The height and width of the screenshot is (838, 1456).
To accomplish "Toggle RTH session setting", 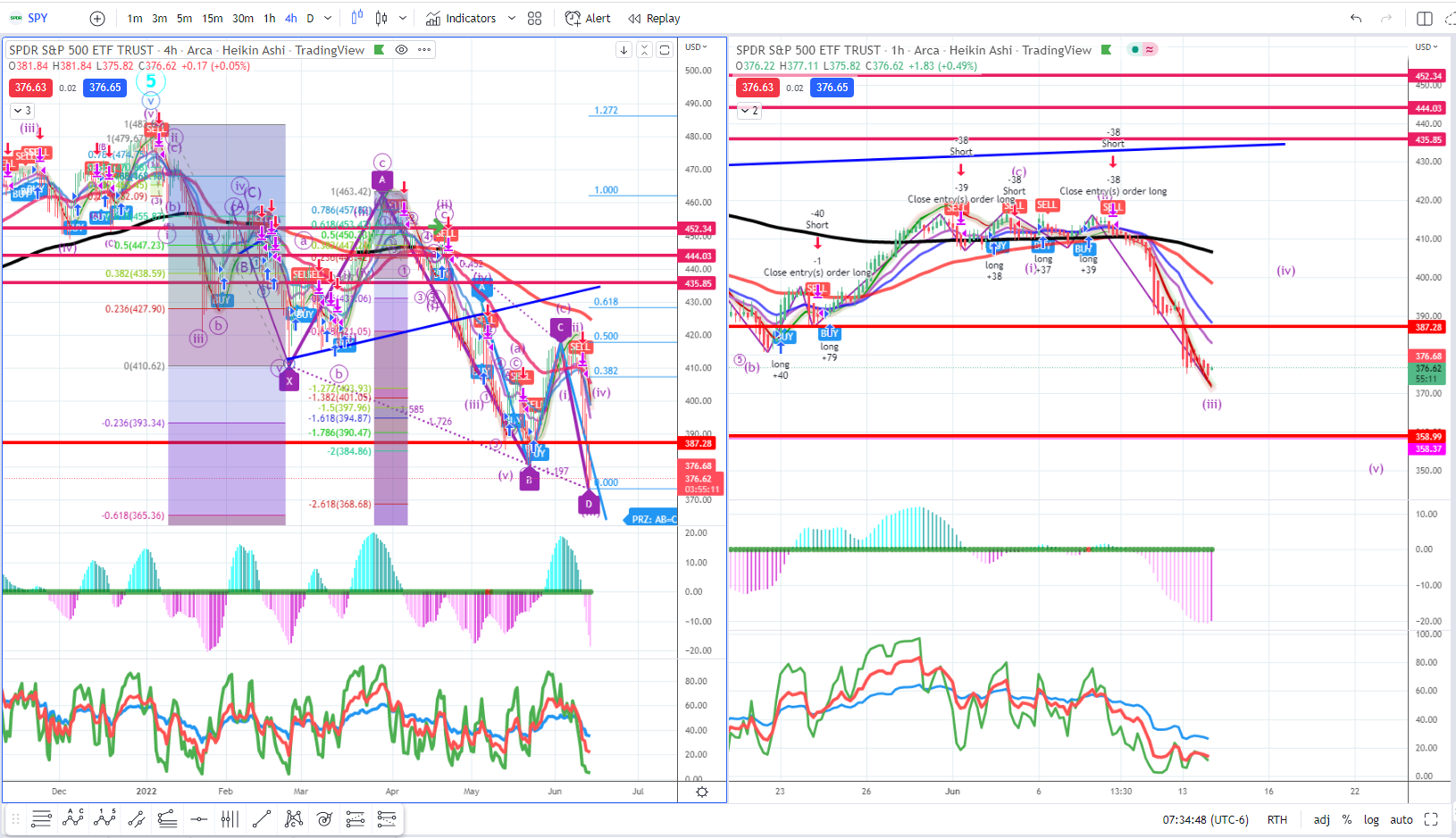I will click(x=1277, y=819).
